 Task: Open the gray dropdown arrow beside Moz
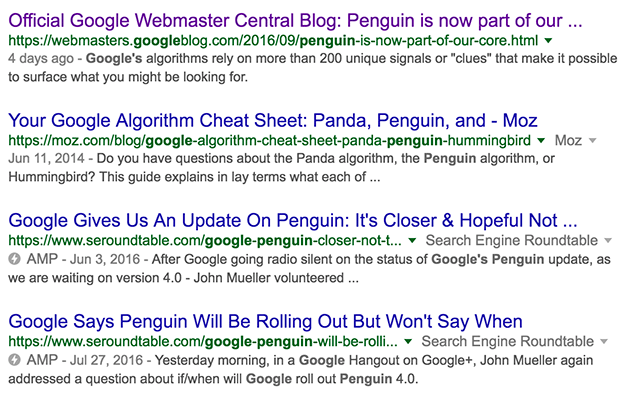pos(592,142)
